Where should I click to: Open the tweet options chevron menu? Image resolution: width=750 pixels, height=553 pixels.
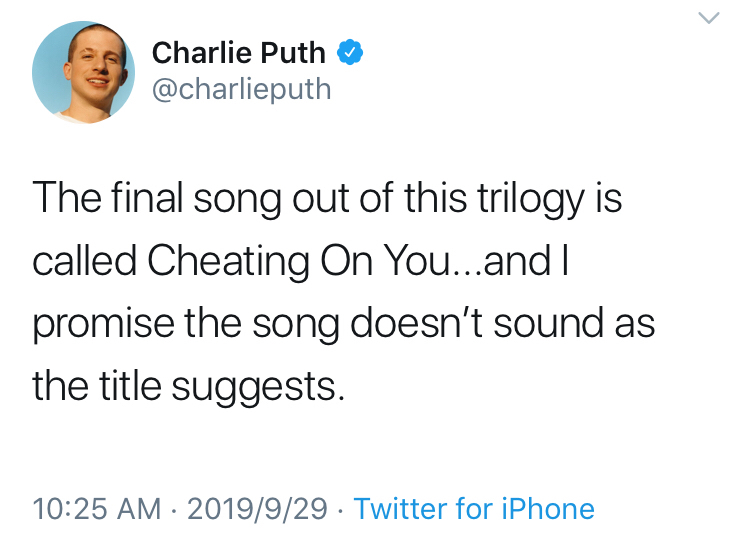click(x=708, y=18)
